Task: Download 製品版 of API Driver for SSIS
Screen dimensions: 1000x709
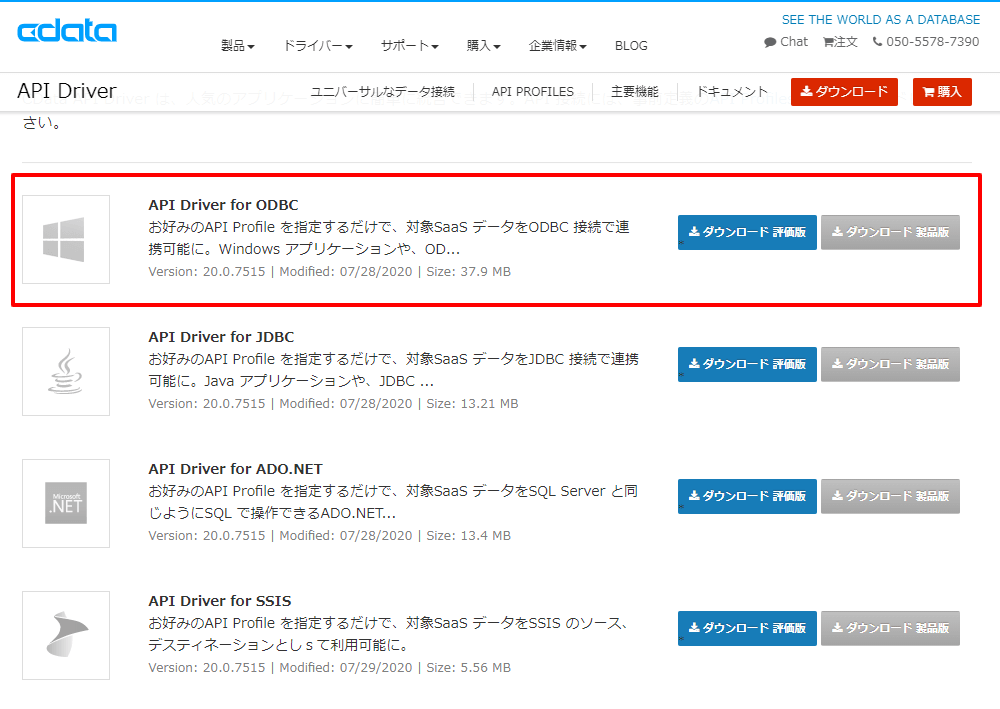Action: 890,628
